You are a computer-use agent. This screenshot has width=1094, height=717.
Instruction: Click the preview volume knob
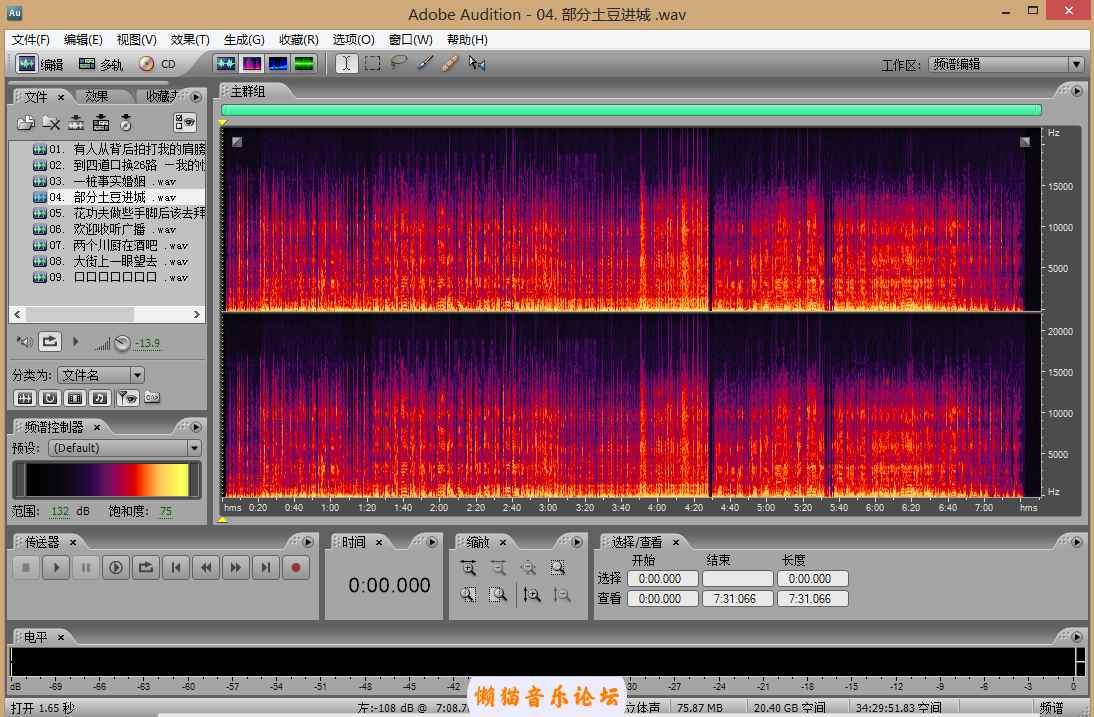tap(122, 342)
